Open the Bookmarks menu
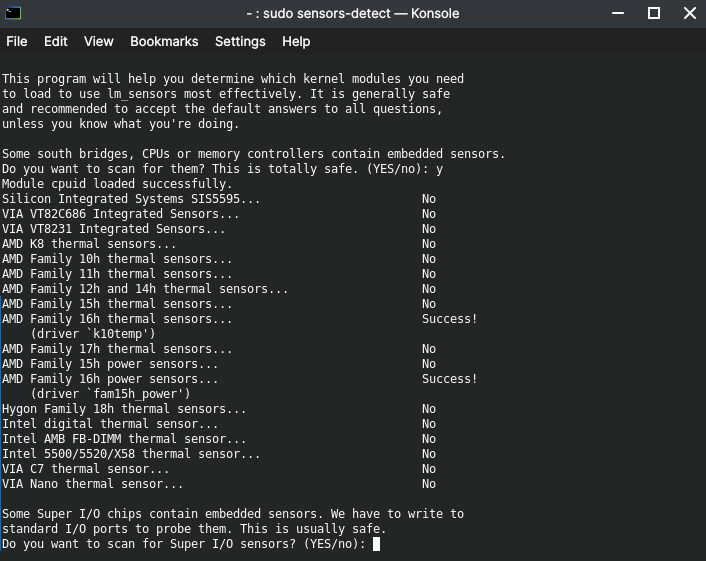706x561 pixels. tap(164, 41)
